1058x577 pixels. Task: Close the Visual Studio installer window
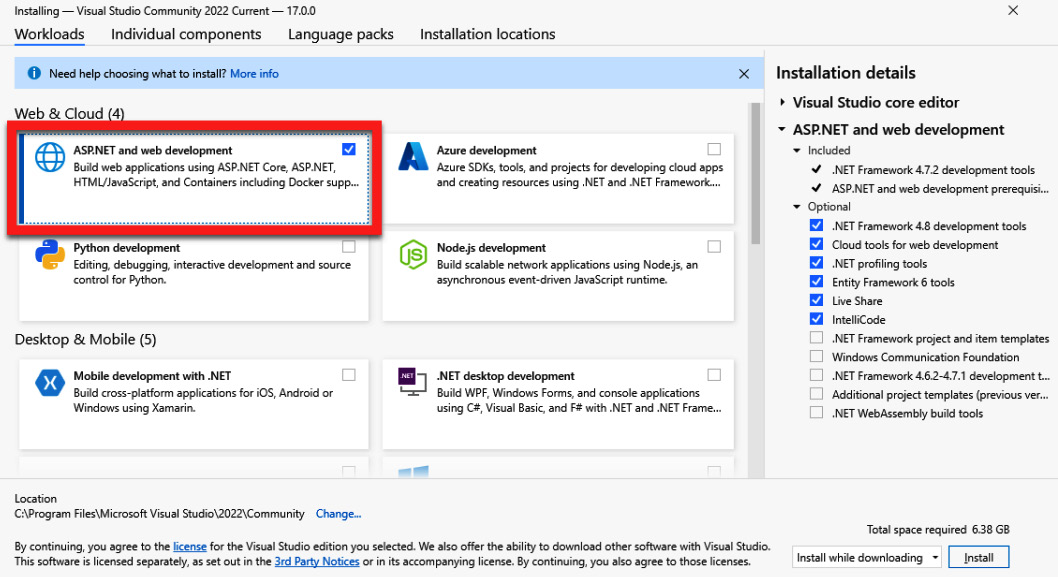tap(1013, 10)
